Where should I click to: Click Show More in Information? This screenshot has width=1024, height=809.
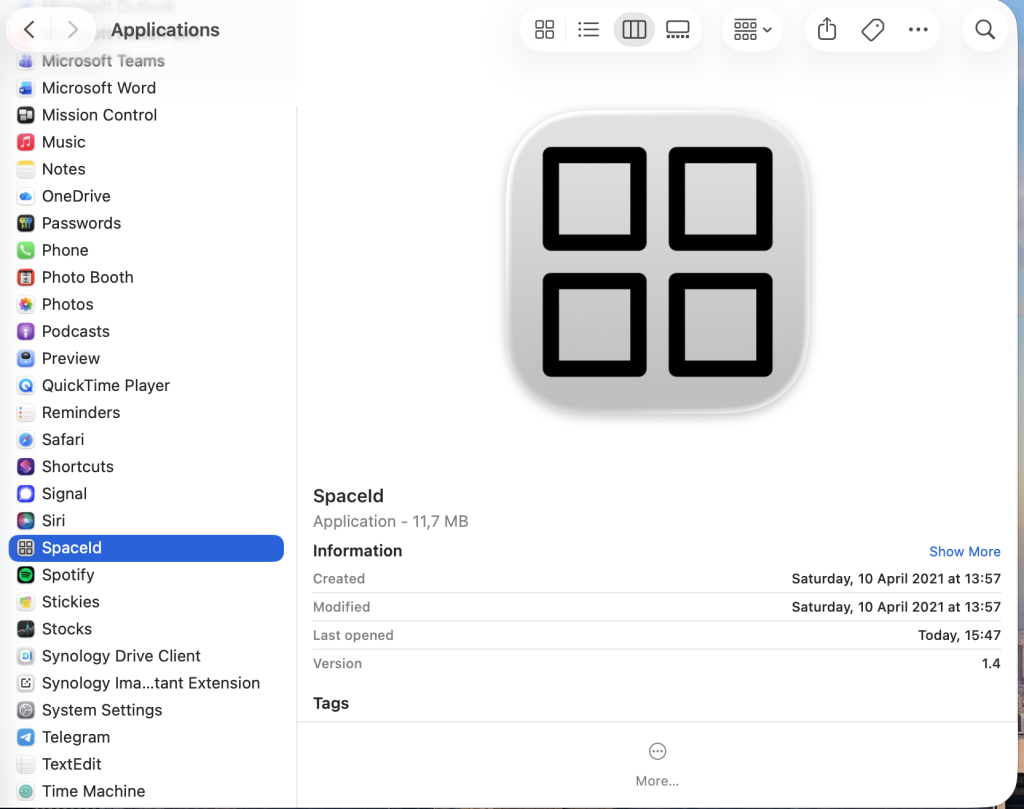click(964, 551)
